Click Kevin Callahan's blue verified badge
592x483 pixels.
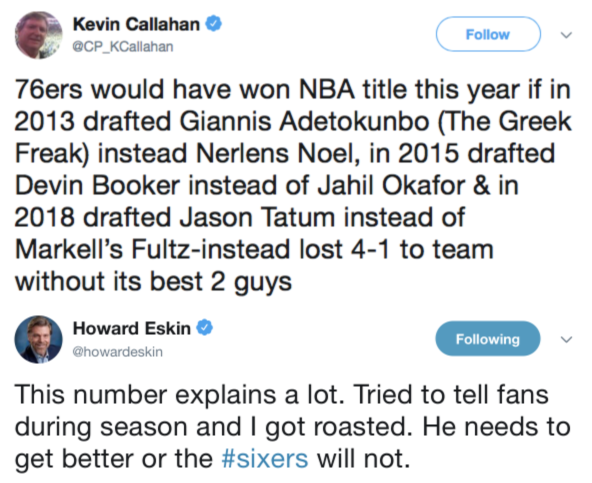tap(213, 24)
